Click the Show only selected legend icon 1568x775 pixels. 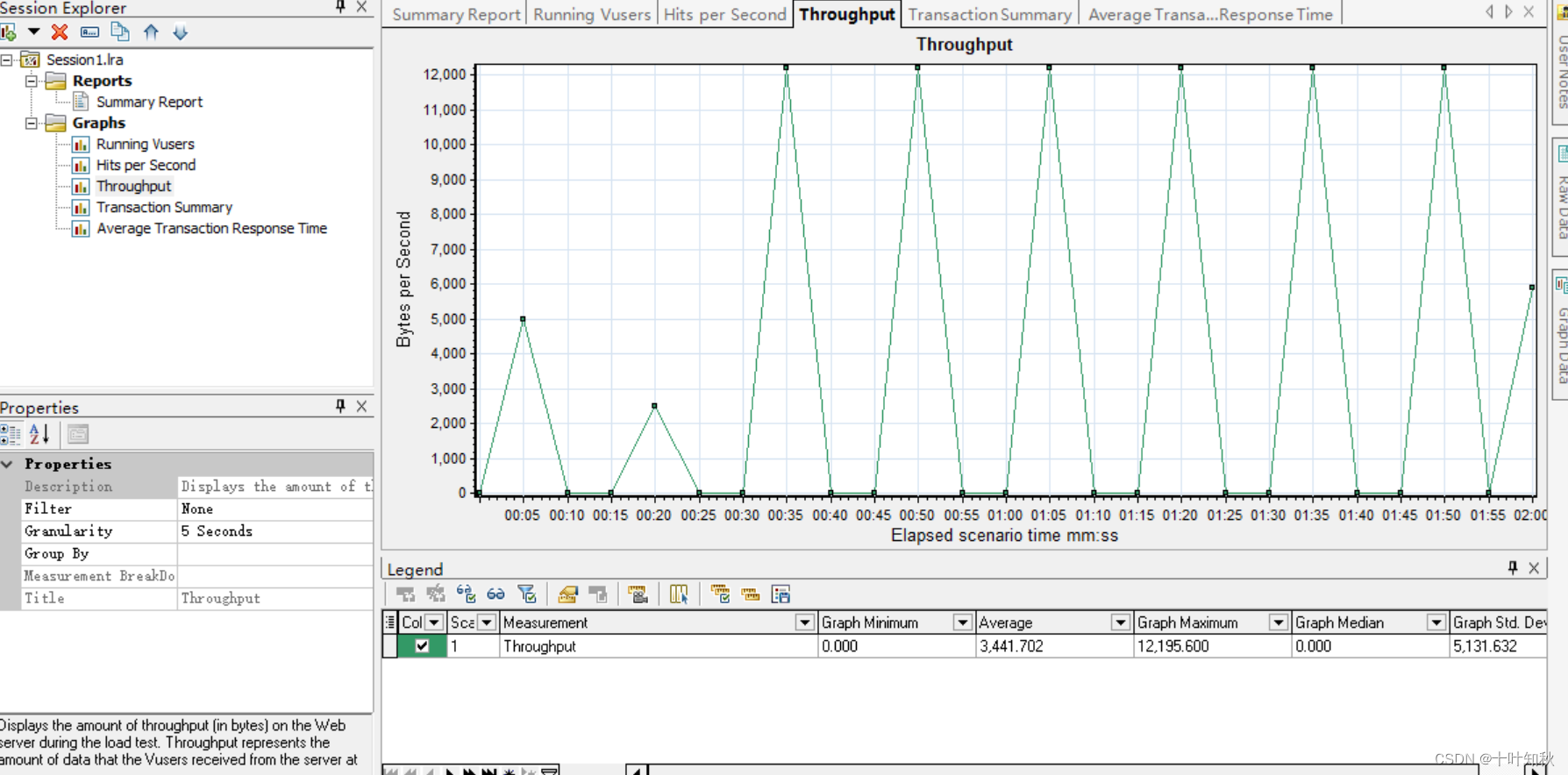466,594
